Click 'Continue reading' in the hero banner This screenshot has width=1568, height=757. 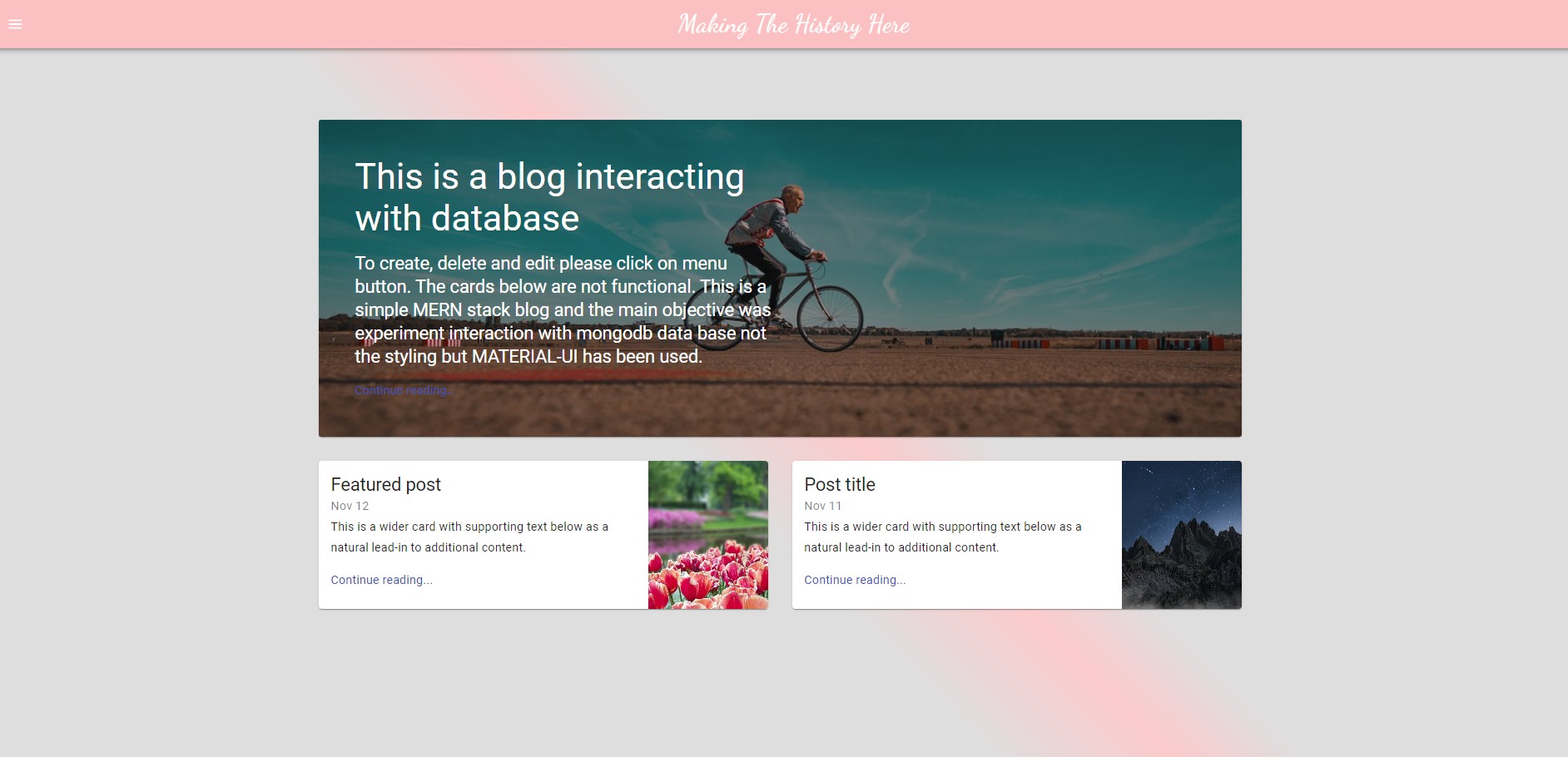pos(404,390)
